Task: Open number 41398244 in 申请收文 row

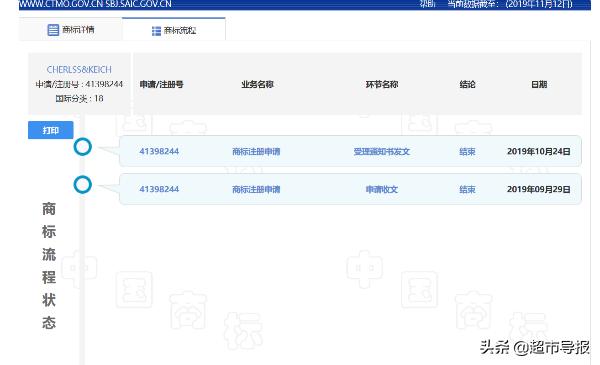Action: coord(159,189)
